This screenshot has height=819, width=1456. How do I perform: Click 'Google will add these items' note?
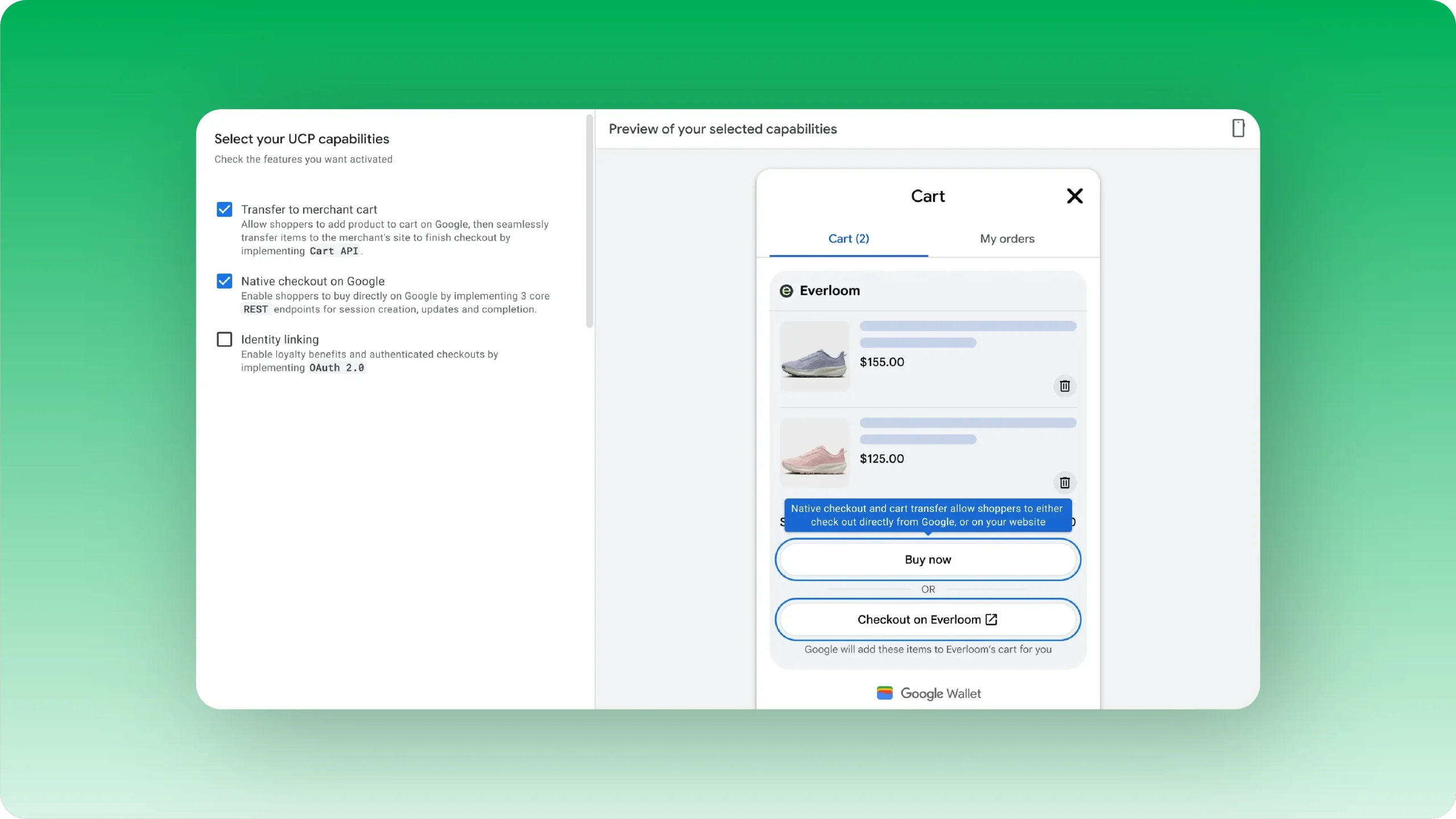[x=928, y=650]
